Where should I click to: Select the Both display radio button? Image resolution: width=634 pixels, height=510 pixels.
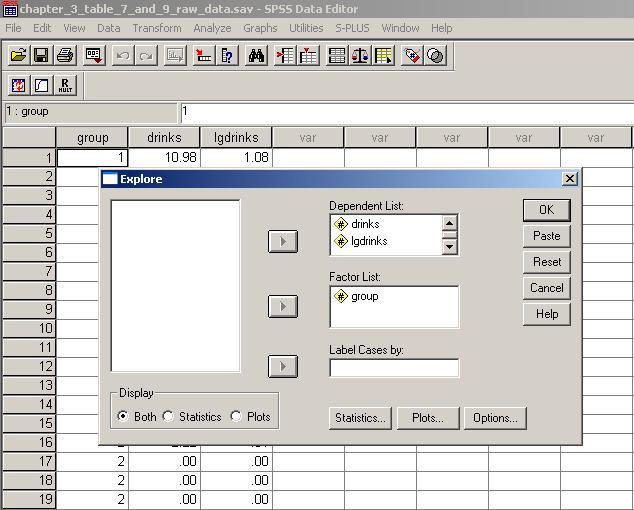coord(123,416)
